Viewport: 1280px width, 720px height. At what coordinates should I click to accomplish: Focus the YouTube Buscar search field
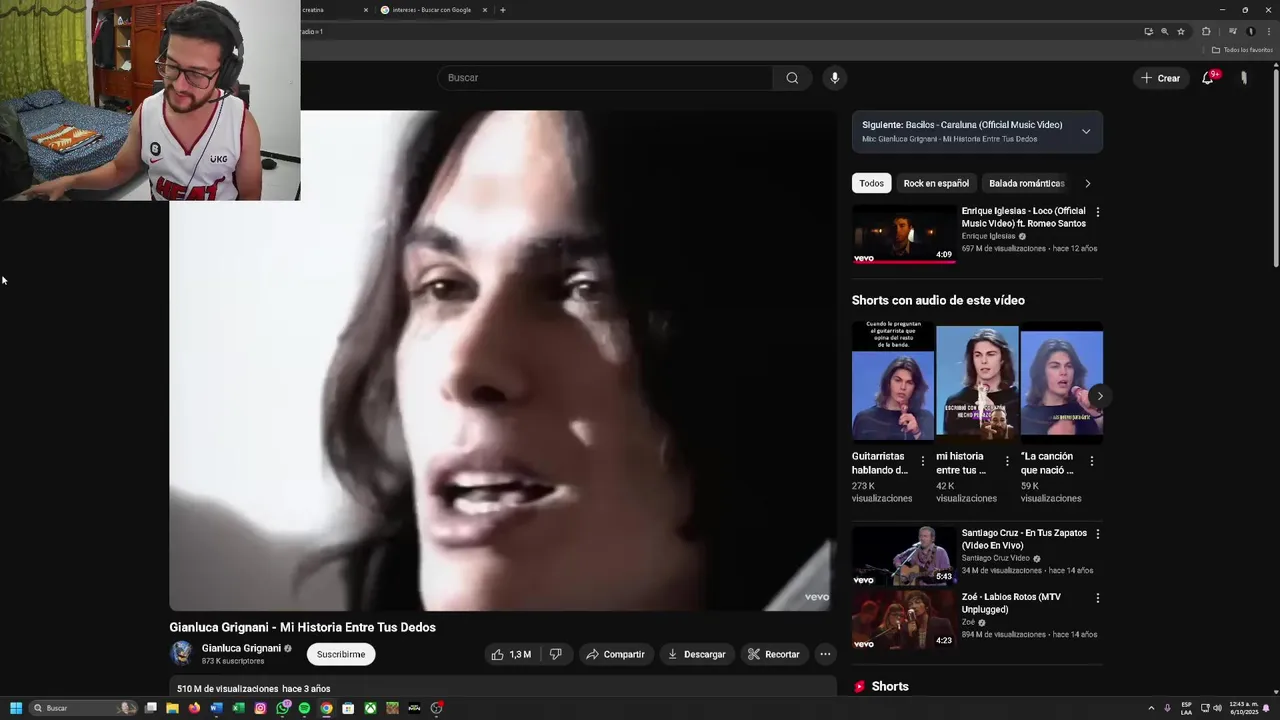pyautogui.click(x=605, y=78)
